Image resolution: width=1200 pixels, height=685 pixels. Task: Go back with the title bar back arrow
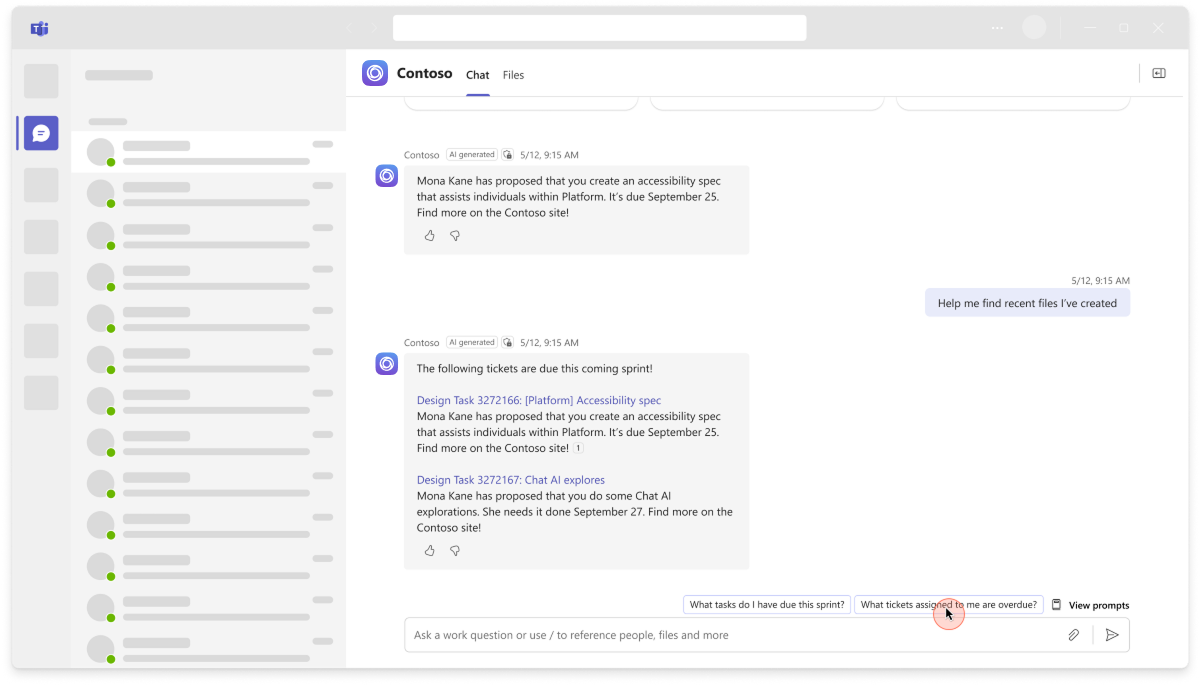[348, 28]
